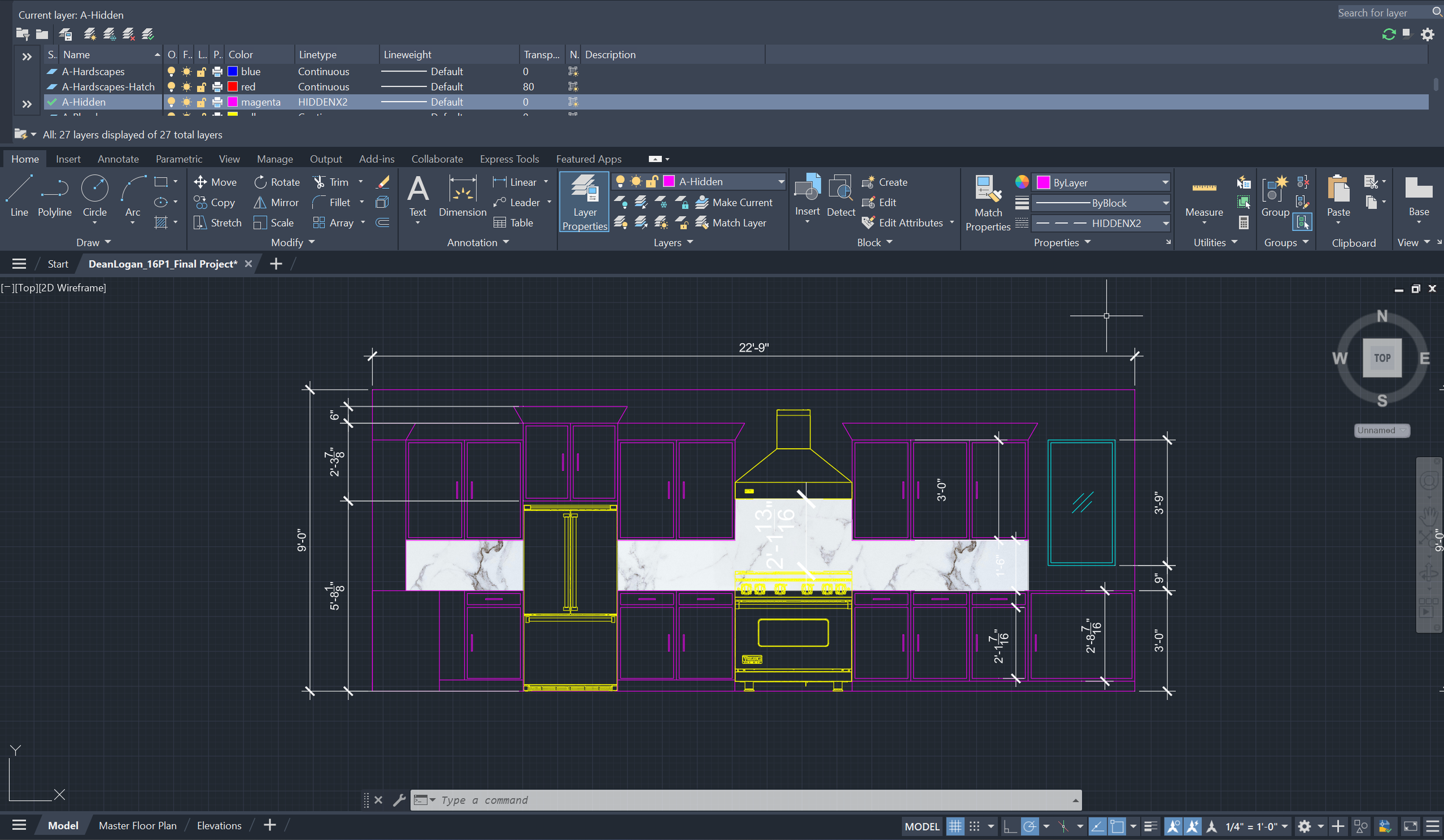
Task: Refresh the layer list
Action: (1389, 35)
